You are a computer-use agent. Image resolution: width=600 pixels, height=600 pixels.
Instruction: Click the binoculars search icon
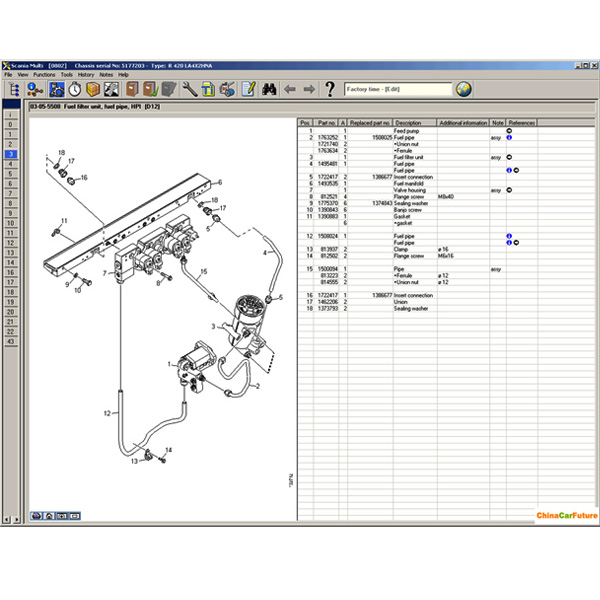pyautogui.click(x=269, y=89)
